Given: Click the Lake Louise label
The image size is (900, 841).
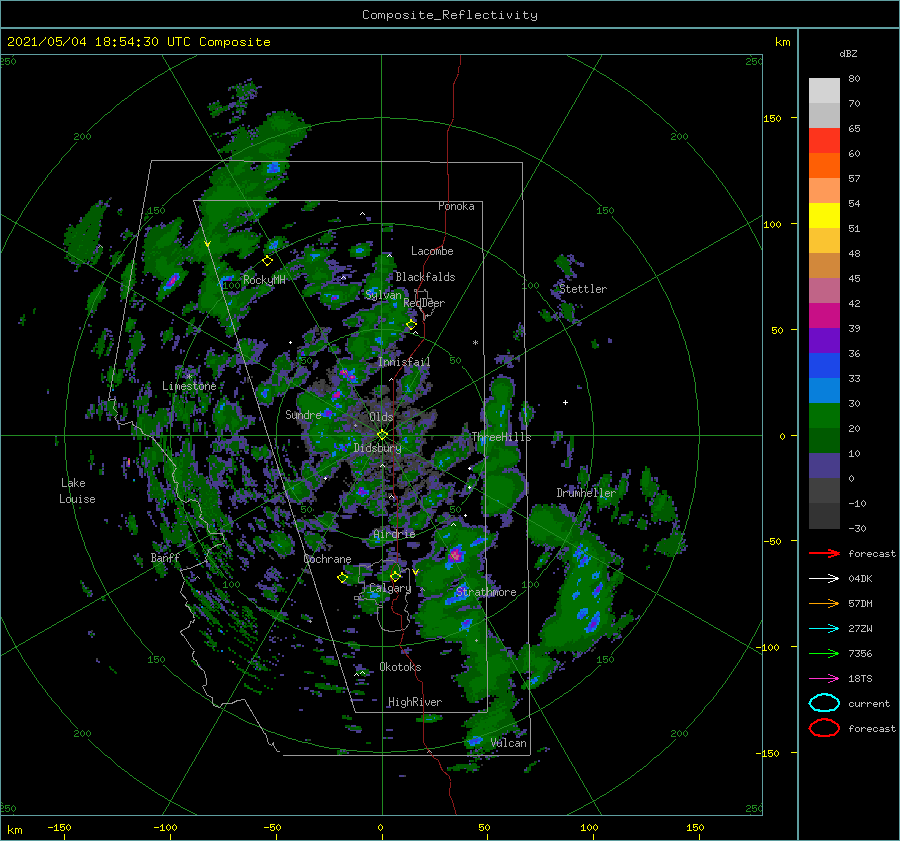Looking at the screenshot, I should (x=77, y=491).
